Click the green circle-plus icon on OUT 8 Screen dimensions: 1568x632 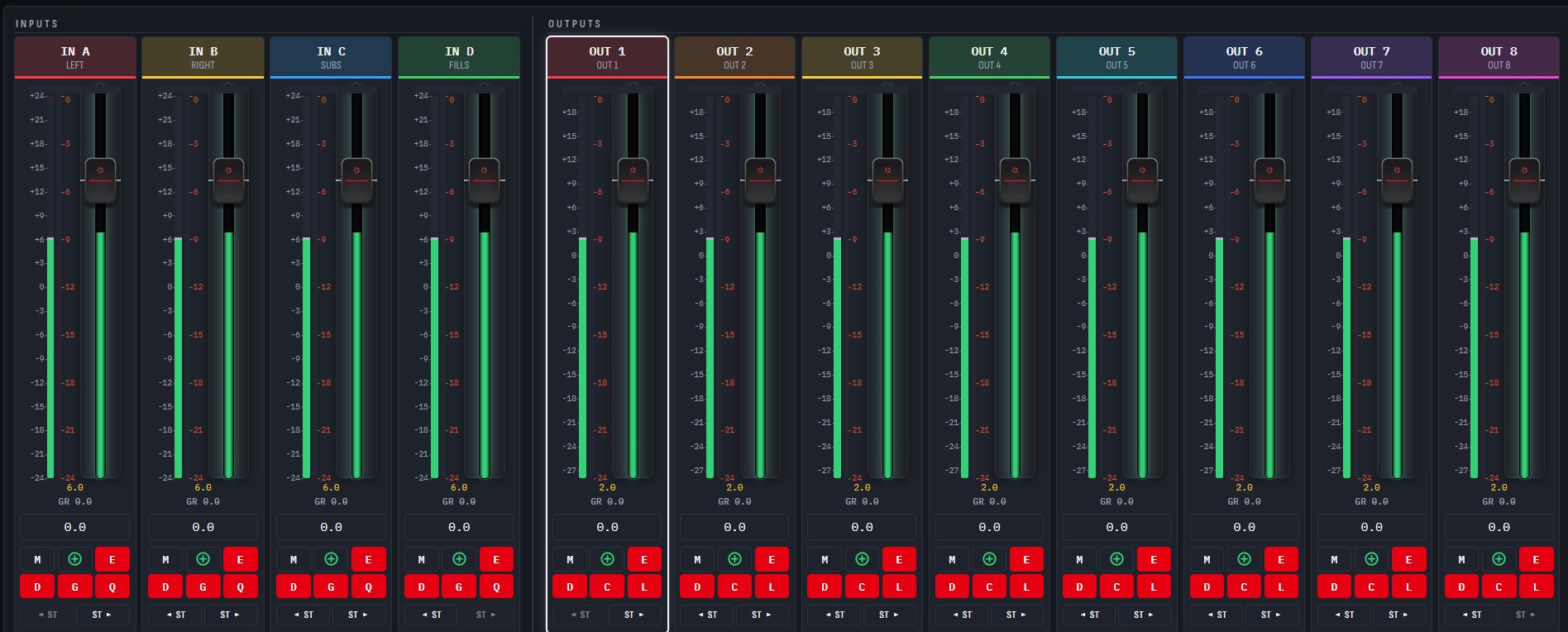(x=1499, y=559)
